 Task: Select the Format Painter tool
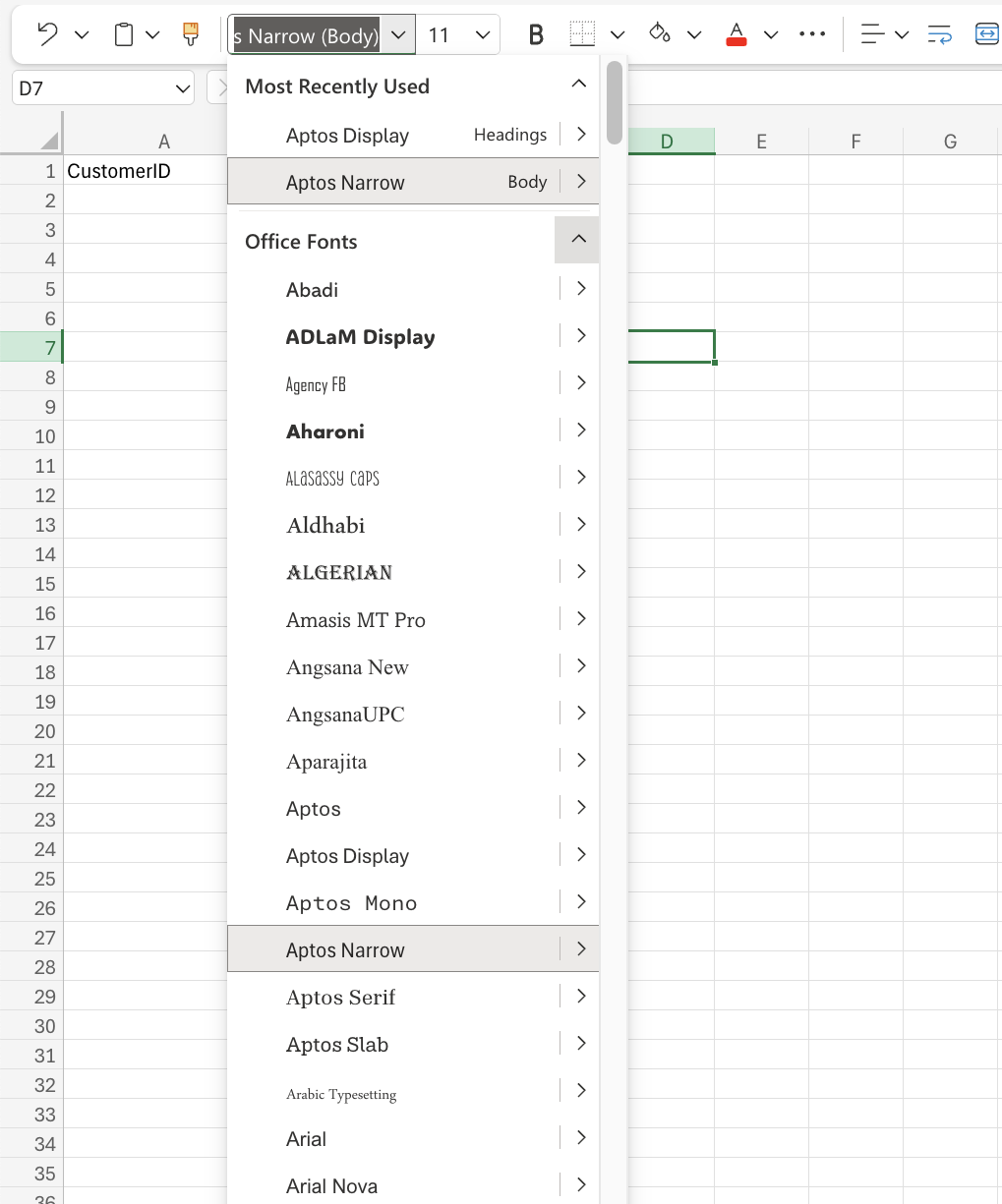tap(190, 32)
